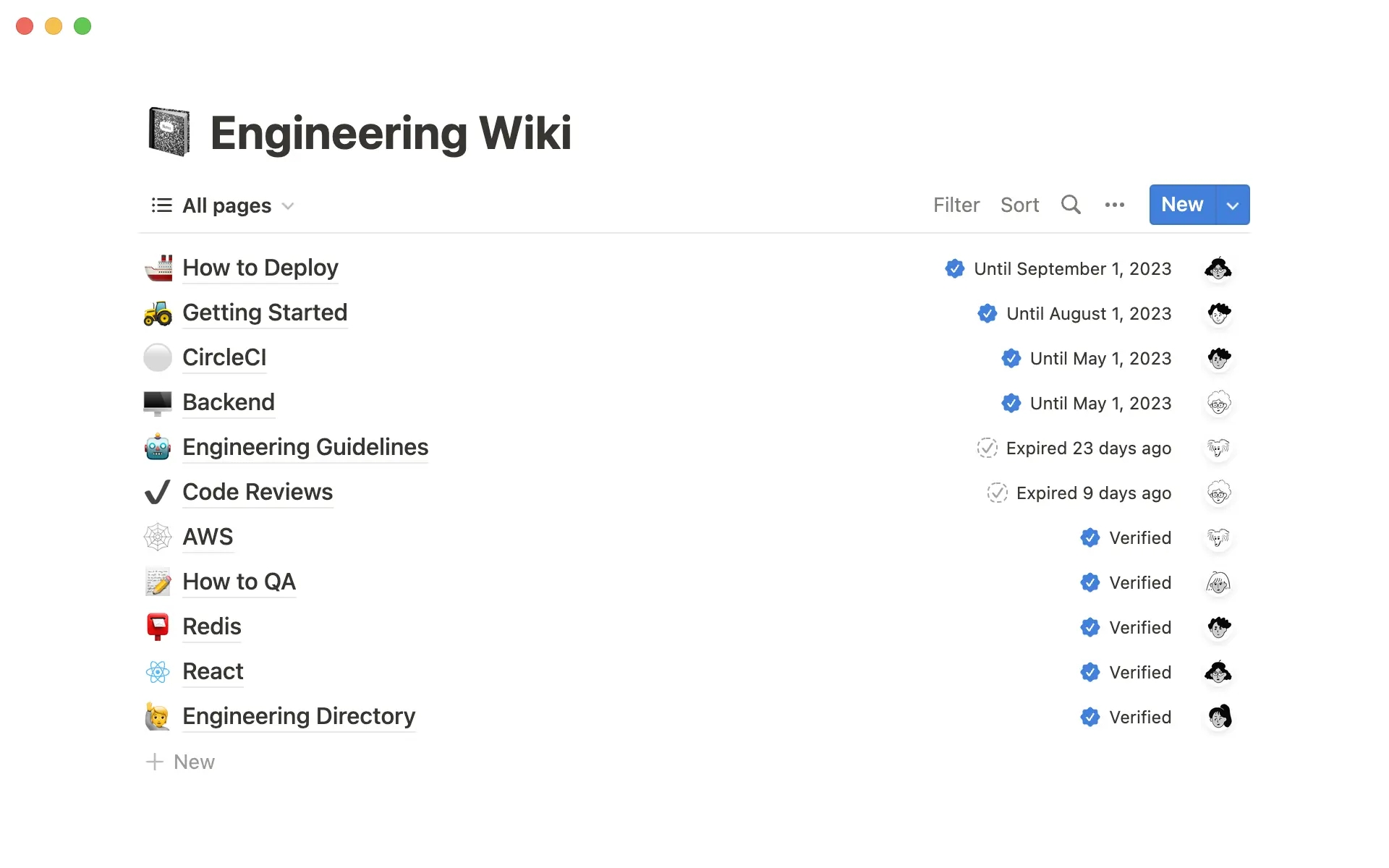1389x868 pixels.
Task: Click the ellipsis menu next to search
Action: pos(1115,205)
